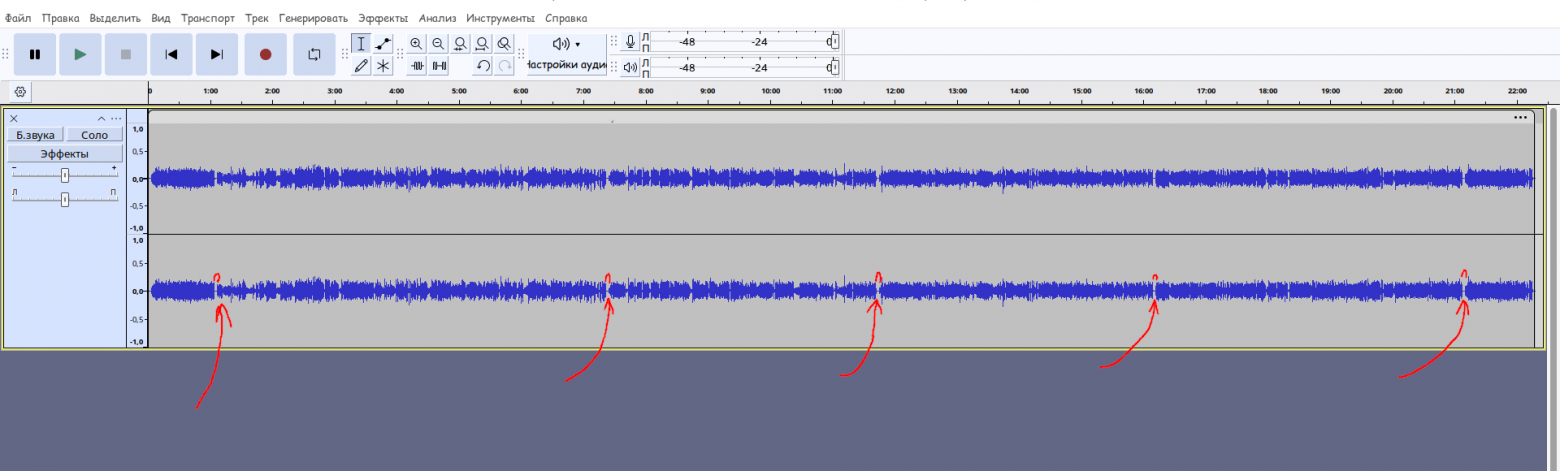Click the greyed-out Redo arrow
This screenshot has width=1560, height=471.
pyautogui.click(x=505, y=66)
